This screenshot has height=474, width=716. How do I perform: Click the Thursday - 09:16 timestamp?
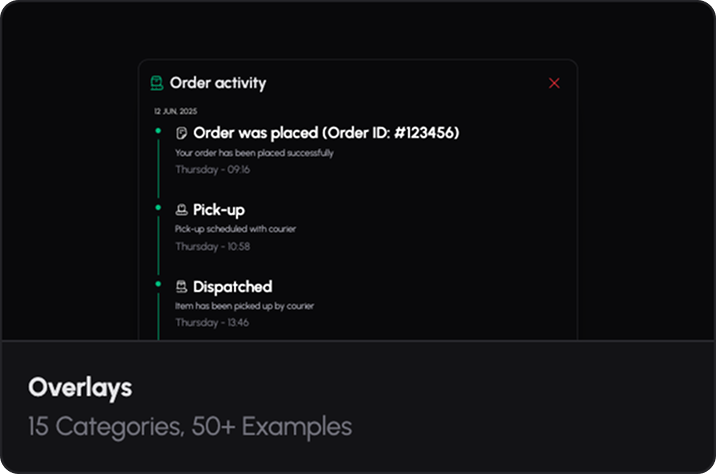pos(212,170)
